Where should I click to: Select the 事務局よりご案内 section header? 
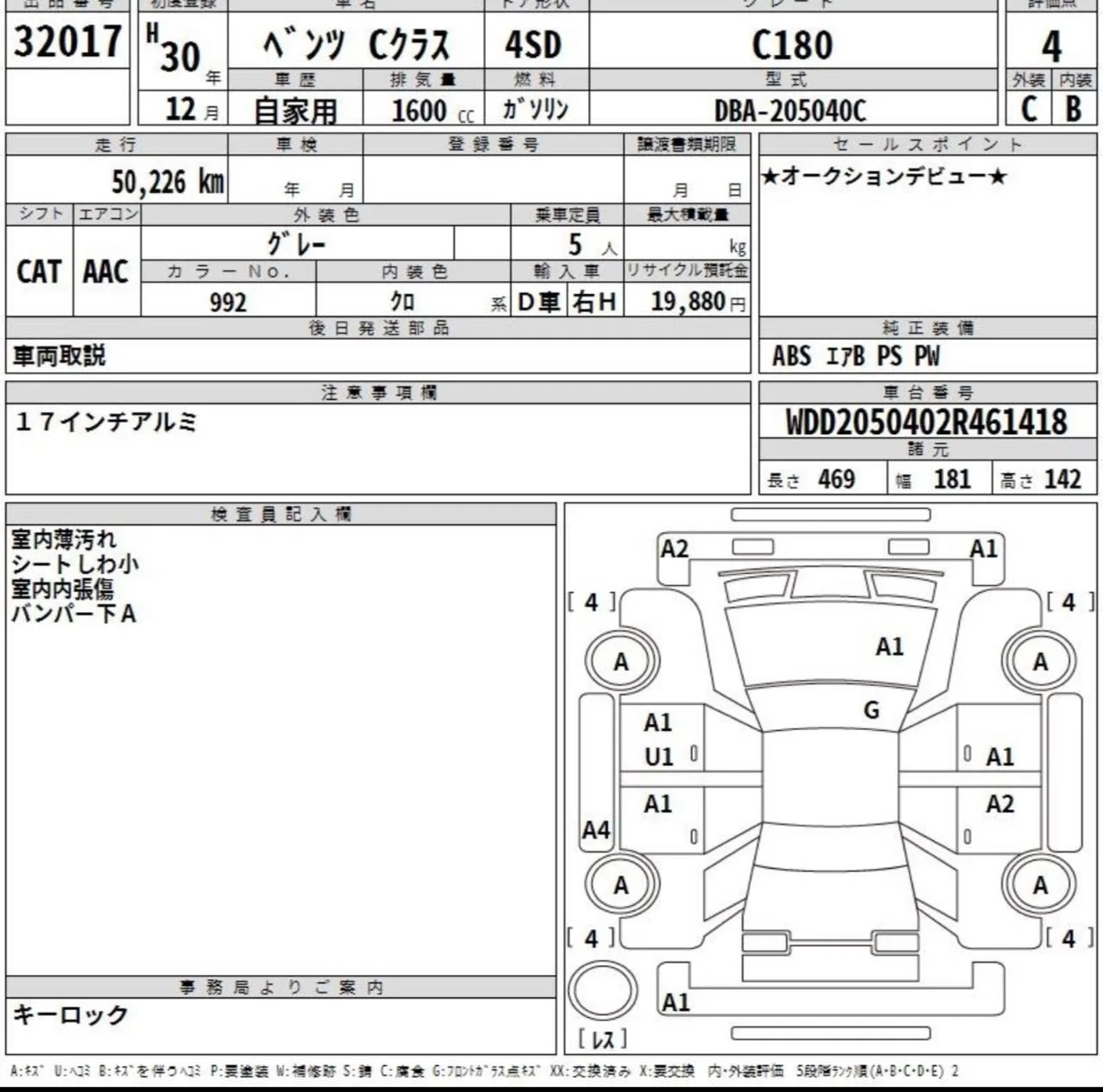point(282,987)
